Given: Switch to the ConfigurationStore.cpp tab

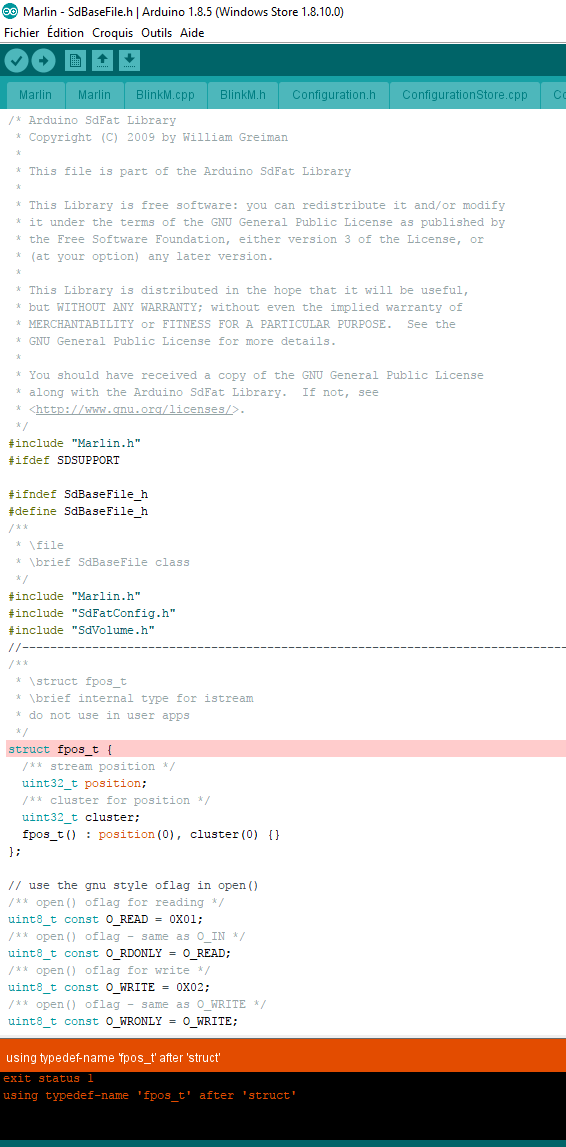Looking at the screenshot, I should pos(465,95).
